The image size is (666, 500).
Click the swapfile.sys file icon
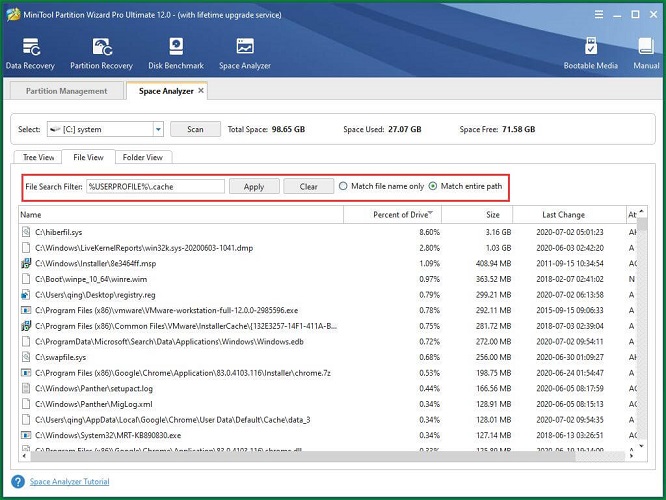click(x=26, y=357)
